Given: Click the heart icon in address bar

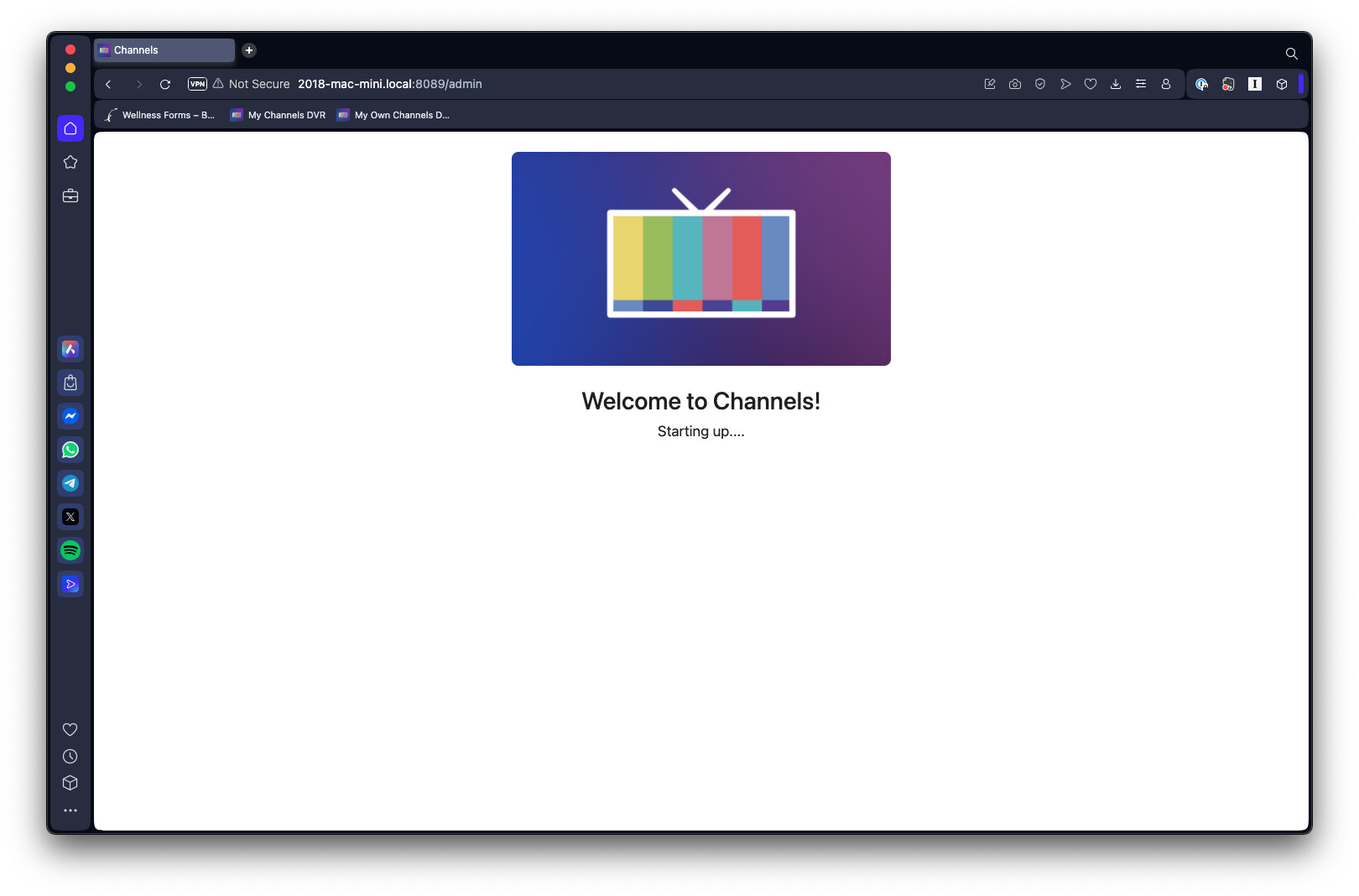Looking at the screenshot, I should point(1091,84).
